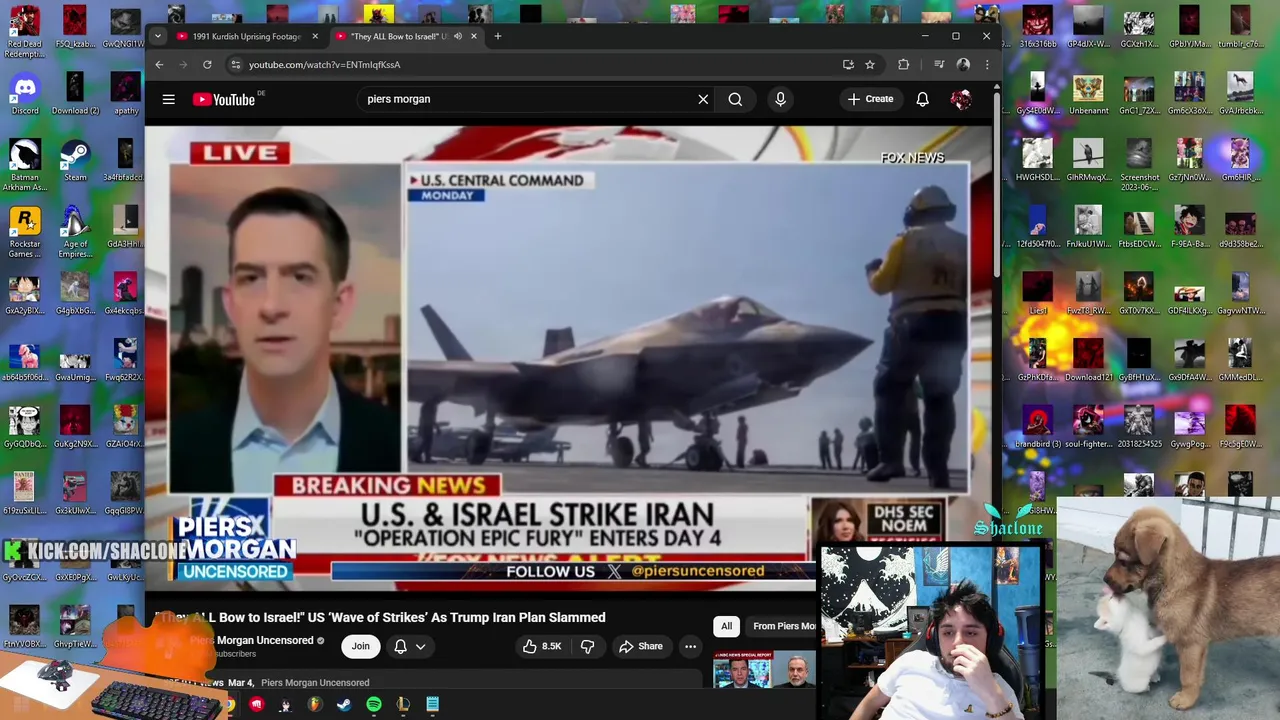This screenshot has height=720, width=1280.
Task: Open the YouTube Create menu
Action: pyautogui.click(x=870, y=99)
